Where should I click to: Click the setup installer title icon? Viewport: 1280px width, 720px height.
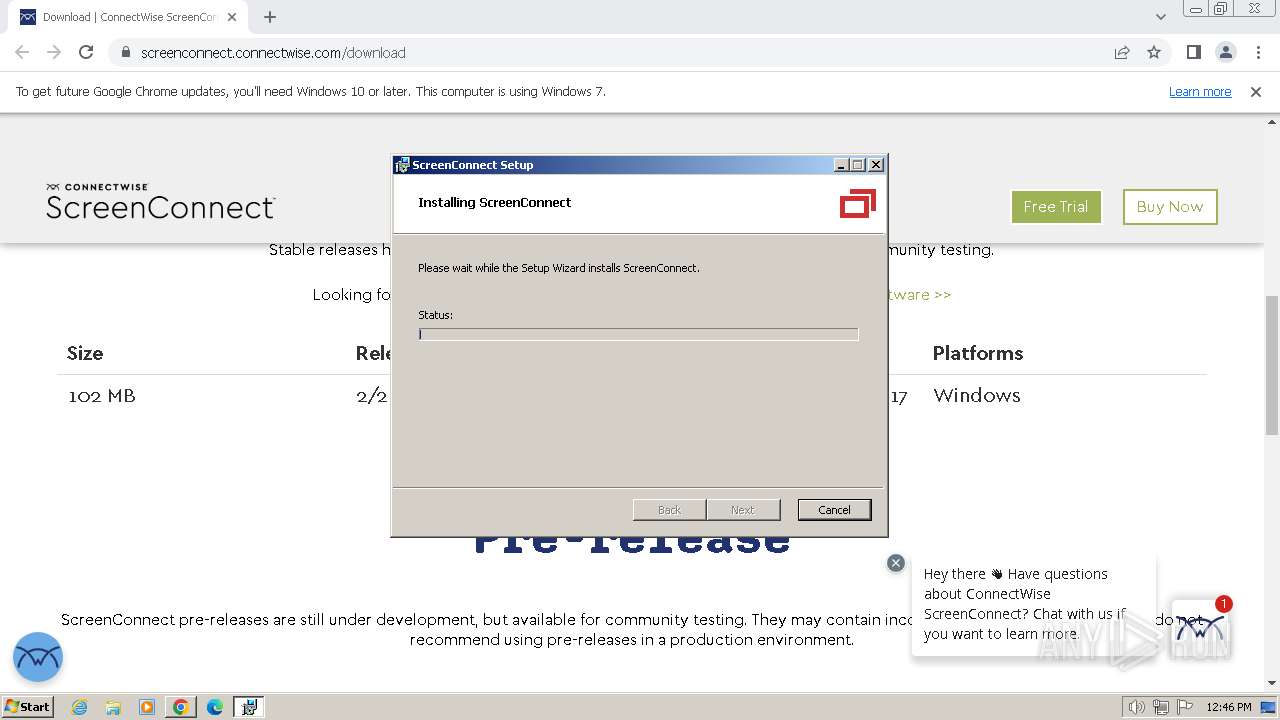pyautogui.click(x=402, y=165)
